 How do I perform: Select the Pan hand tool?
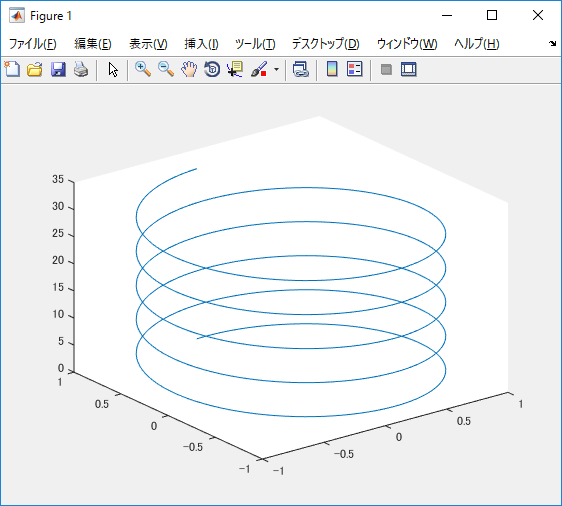pyautogui.click(x=189, y=69)
